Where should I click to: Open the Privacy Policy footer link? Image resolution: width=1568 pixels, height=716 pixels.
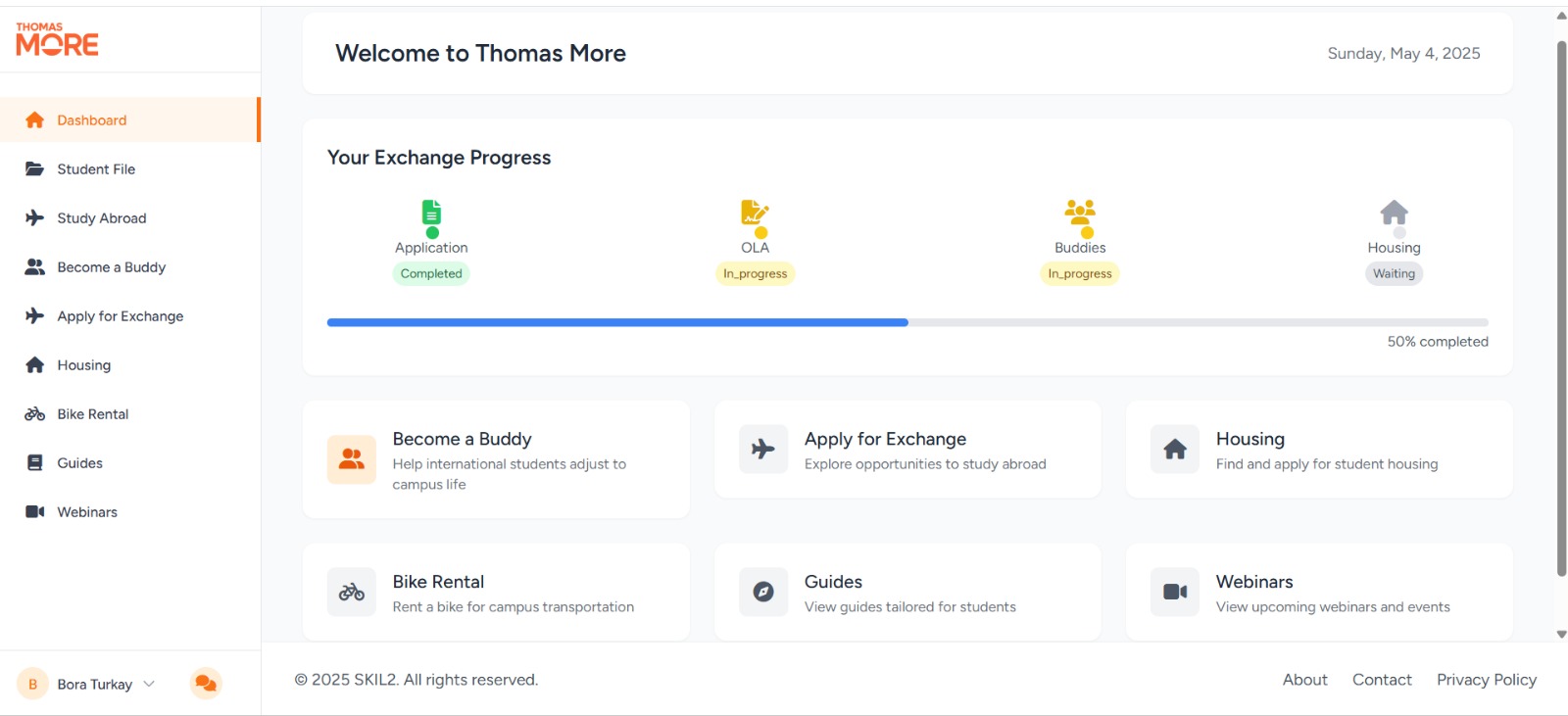(1486, 680)
